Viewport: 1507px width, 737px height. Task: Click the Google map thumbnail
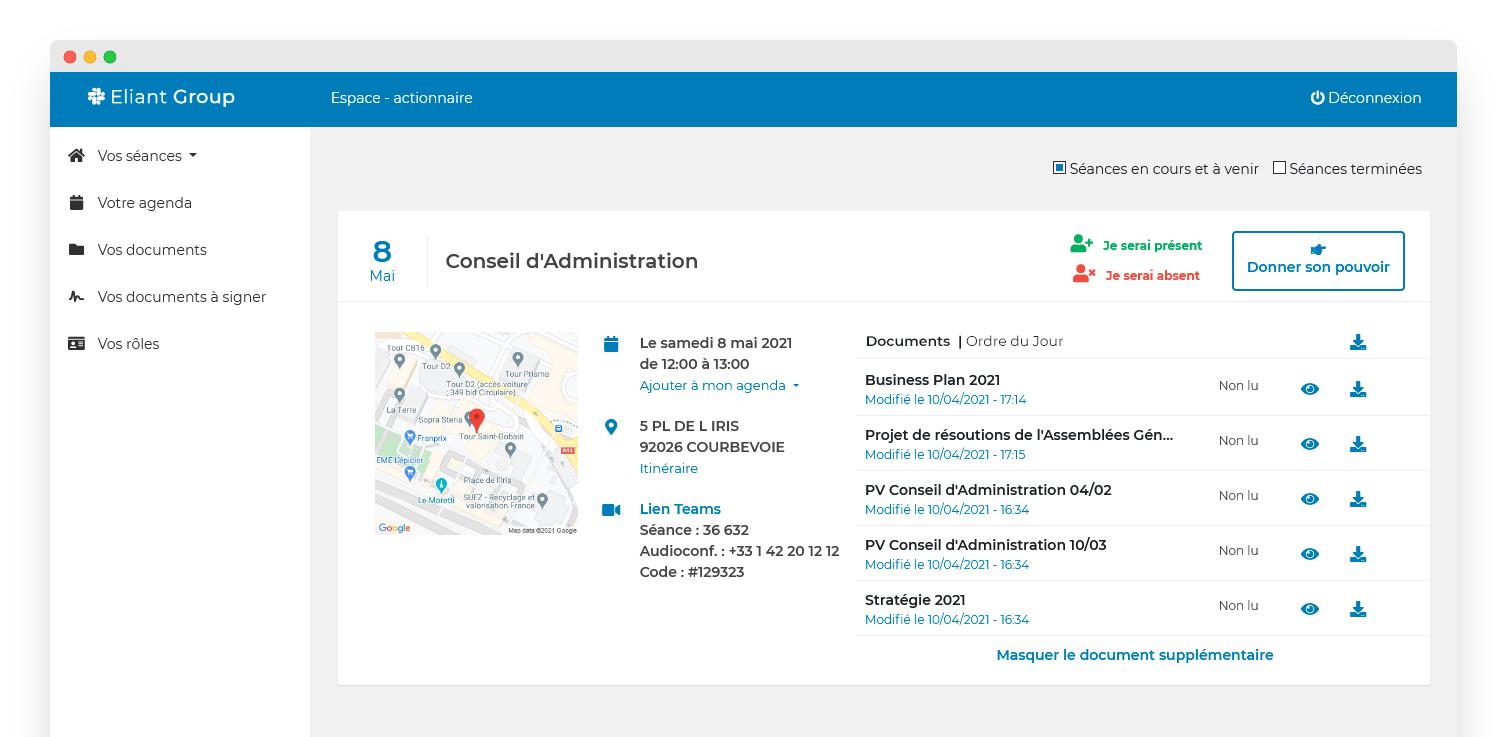coord(476,433)
